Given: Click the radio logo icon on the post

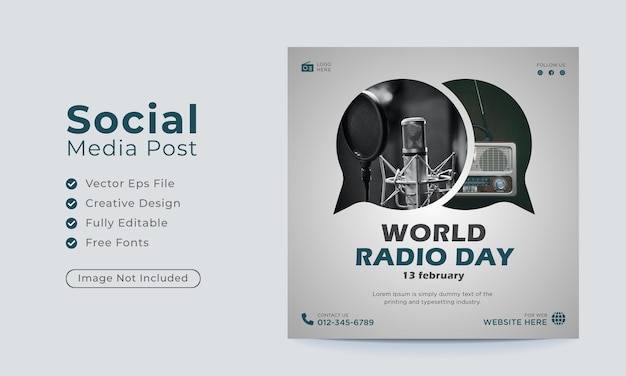Looking at the screenshot, I should click(307, 67).
